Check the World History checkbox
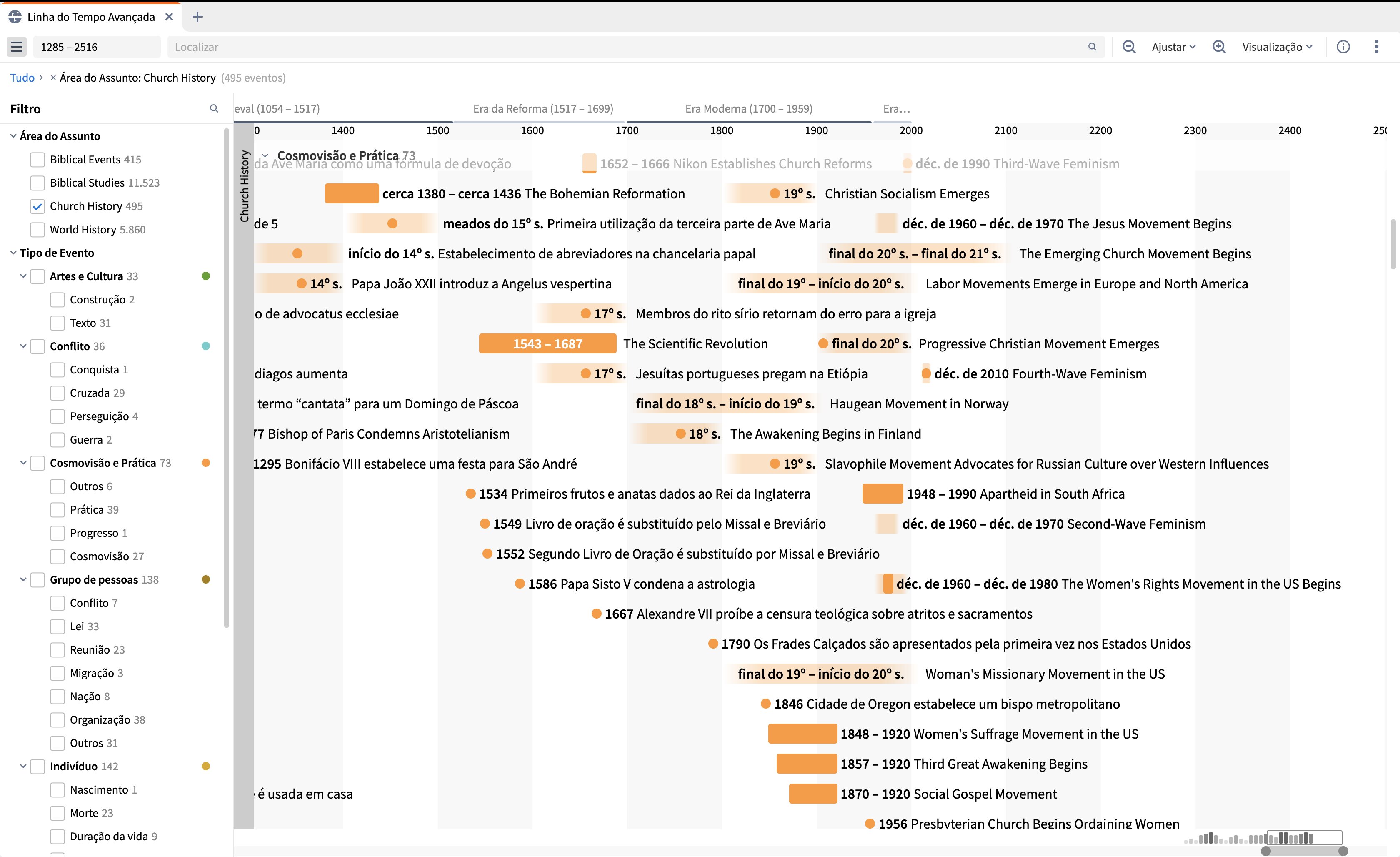The width and height of the screenshot is (1400, 857). (37, 230)
